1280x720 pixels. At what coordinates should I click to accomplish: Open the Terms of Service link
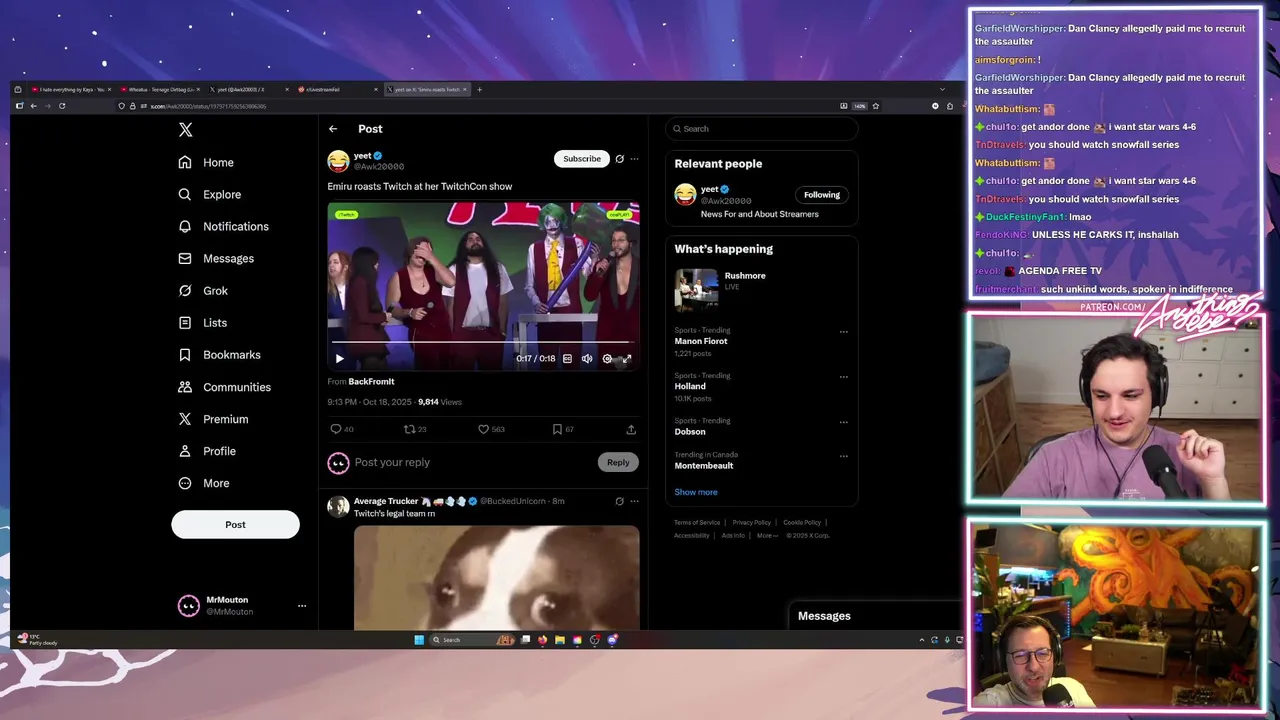pyautogui.click(x=697, y=522)
